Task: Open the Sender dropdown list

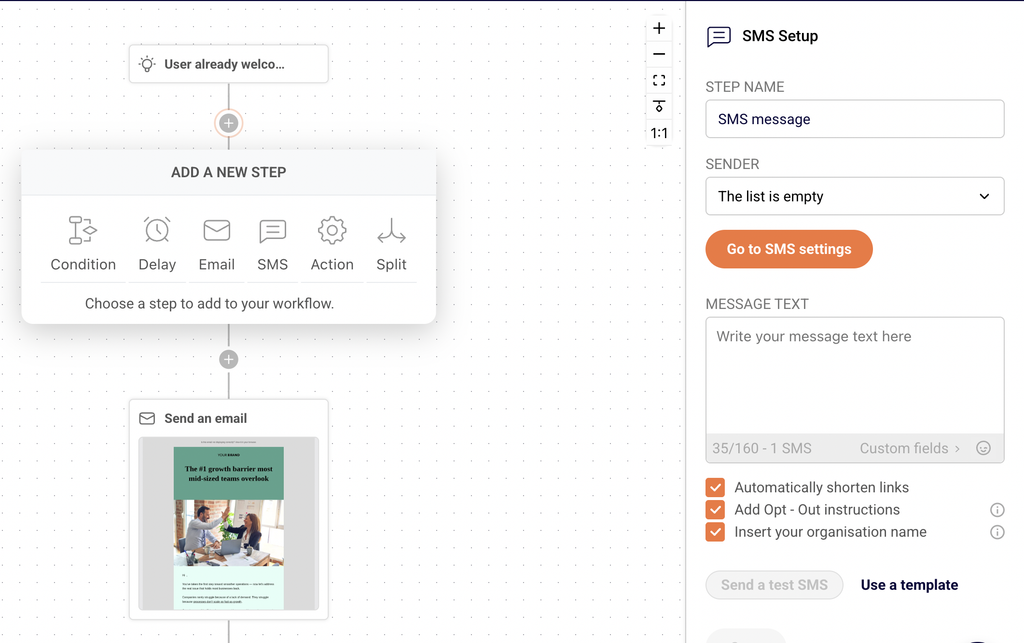Action: (x=854, y=196)
